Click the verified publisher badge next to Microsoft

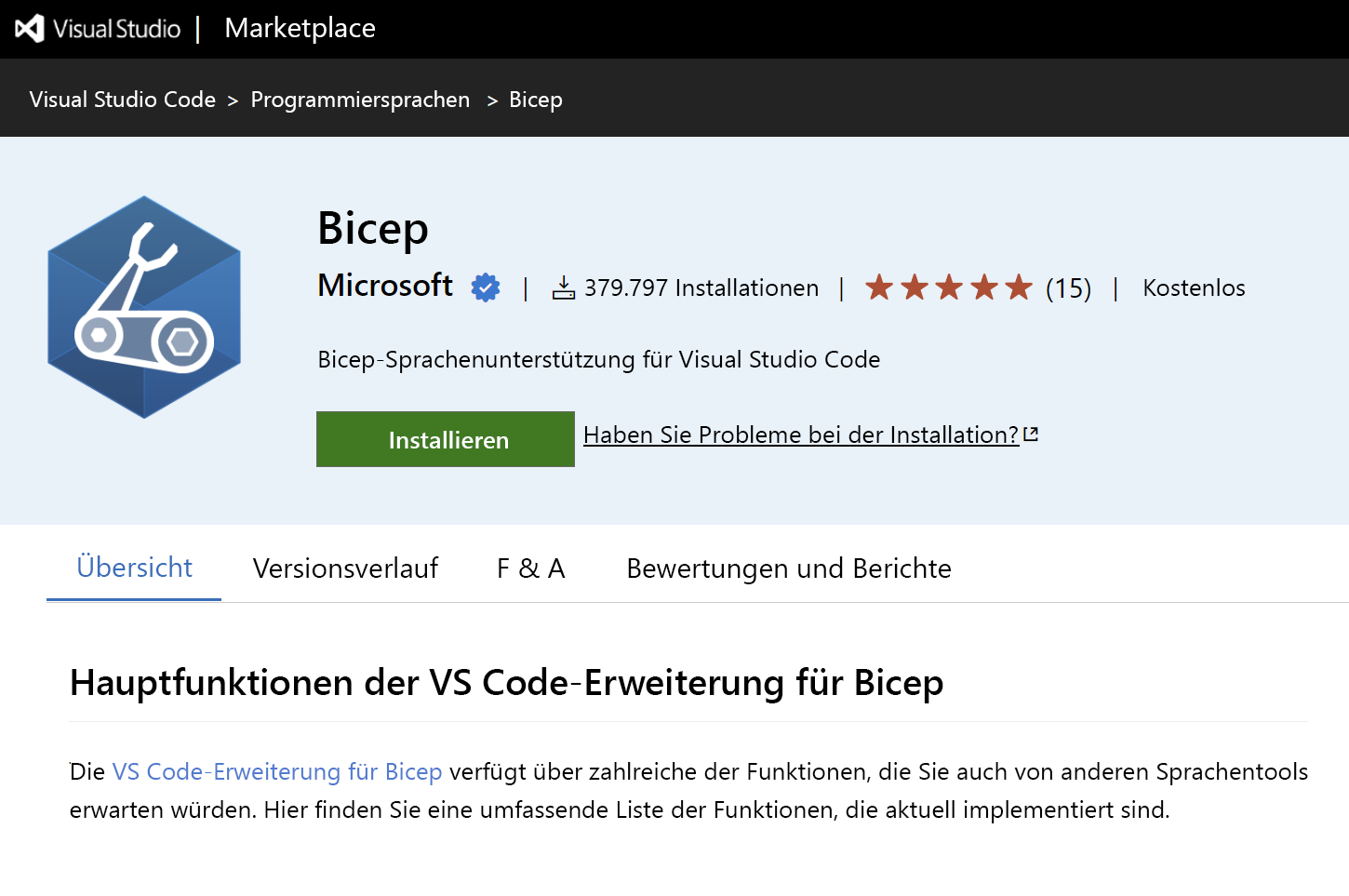pyautogui.click(x=484, y=288)
